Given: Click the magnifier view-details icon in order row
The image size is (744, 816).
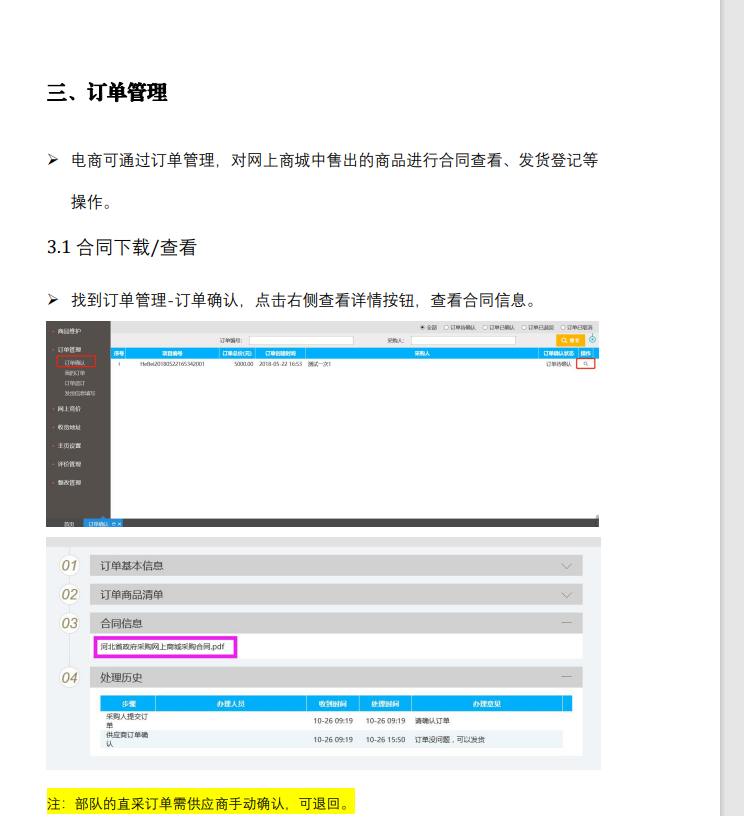Looking at the screenshot, I should [x=586, y=364].
